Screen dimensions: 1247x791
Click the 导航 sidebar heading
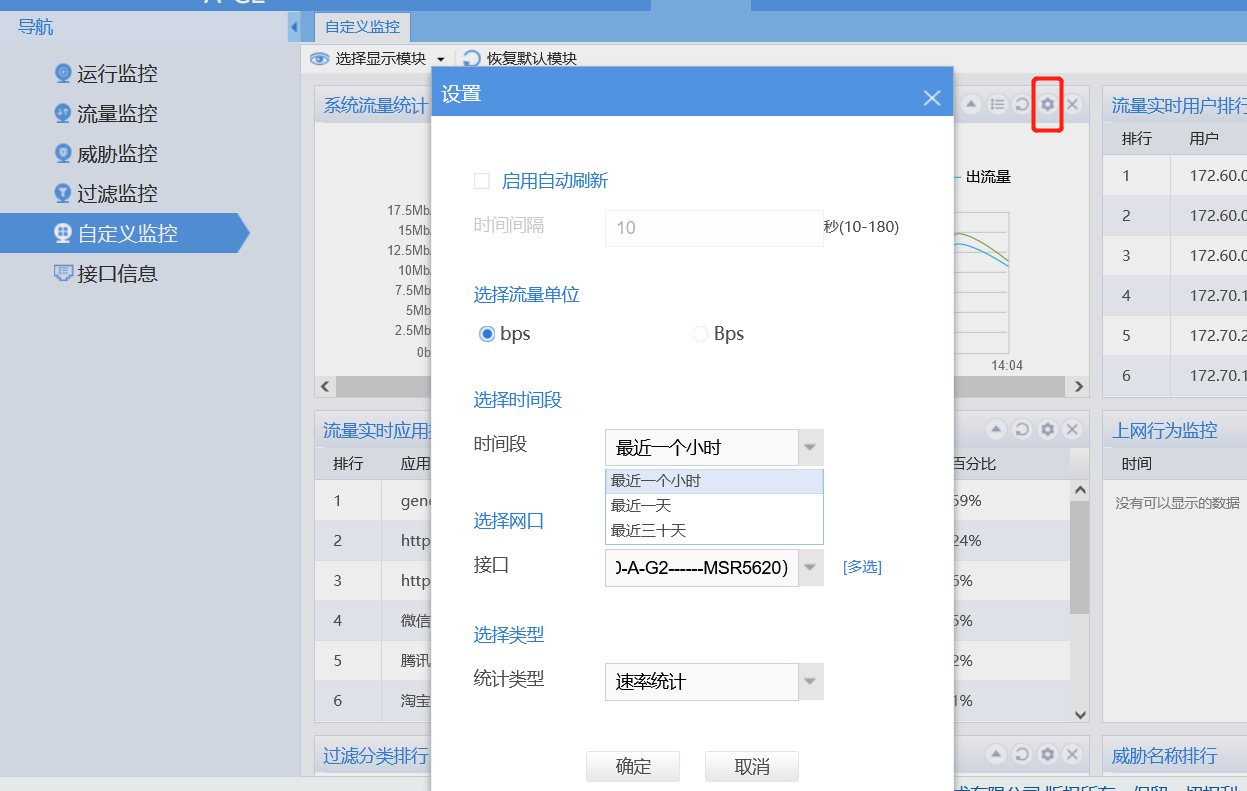[x=36, y=27]
